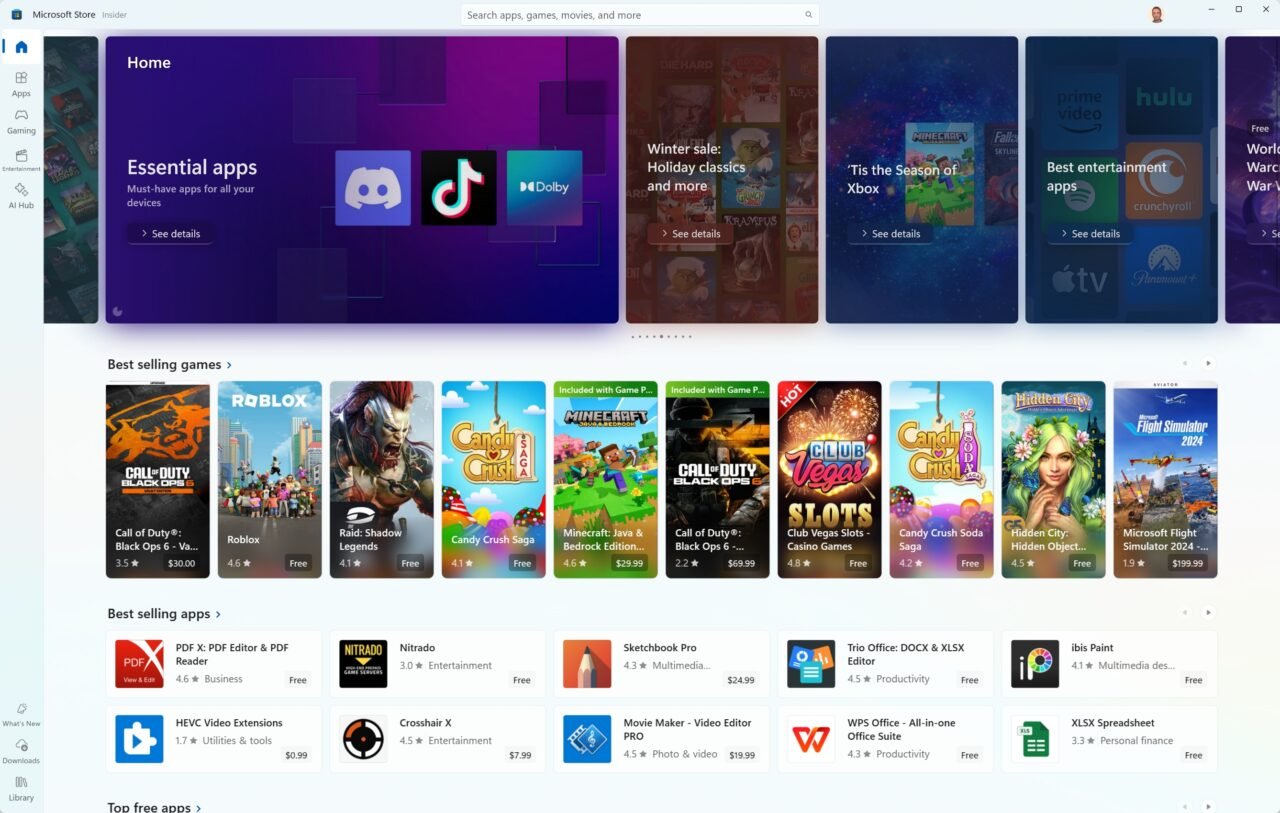Open your account profile picture

pos(1156,13)
